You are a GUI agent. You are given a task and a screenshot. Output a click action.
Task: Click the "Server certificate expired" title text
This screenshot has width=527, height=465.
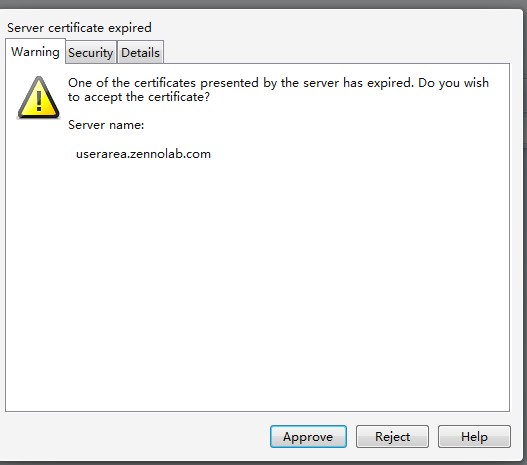click(79, 28)
